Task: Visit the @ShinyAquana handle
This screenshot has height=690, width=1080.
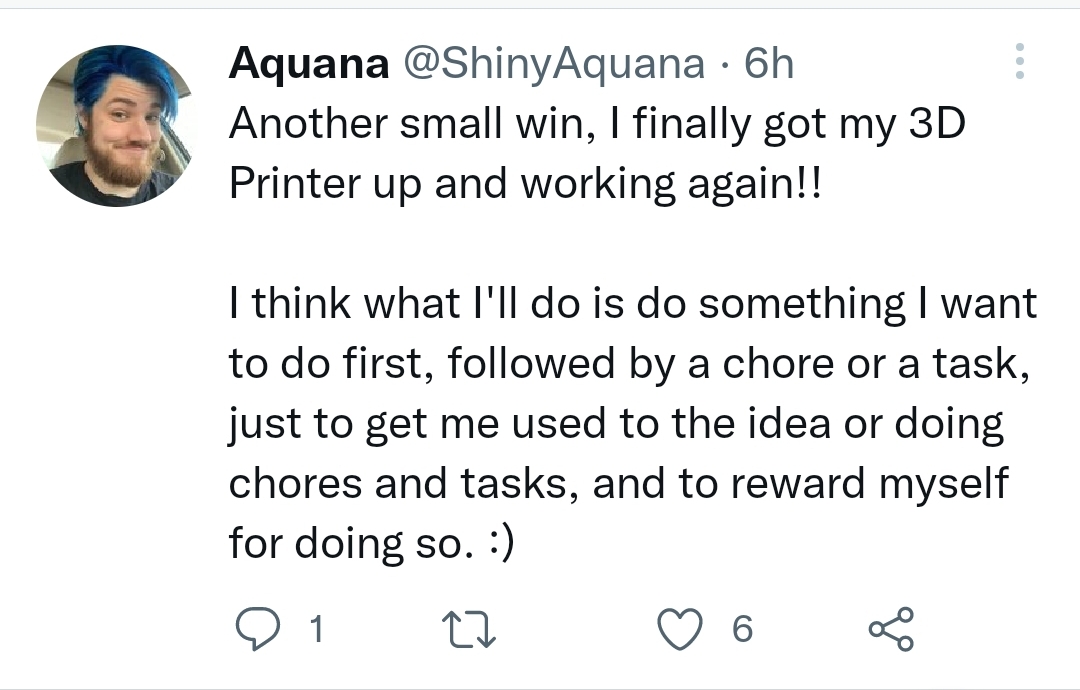Action: (554, 64)
